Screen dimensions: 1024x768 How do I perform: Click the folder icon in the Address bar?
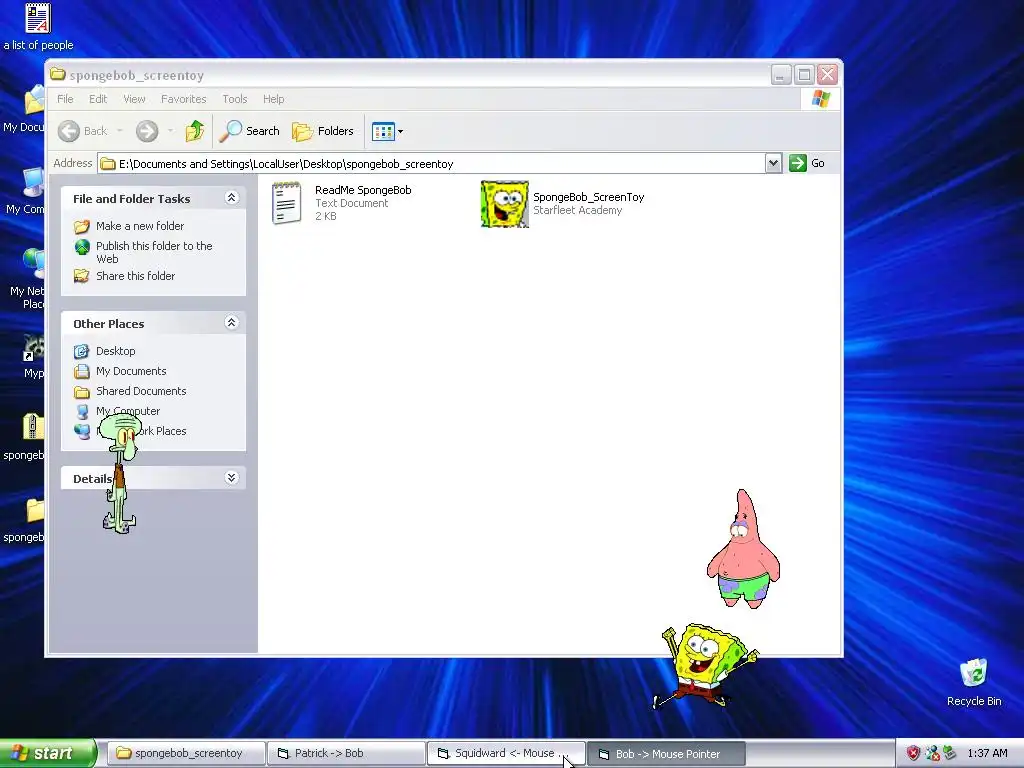108,164
